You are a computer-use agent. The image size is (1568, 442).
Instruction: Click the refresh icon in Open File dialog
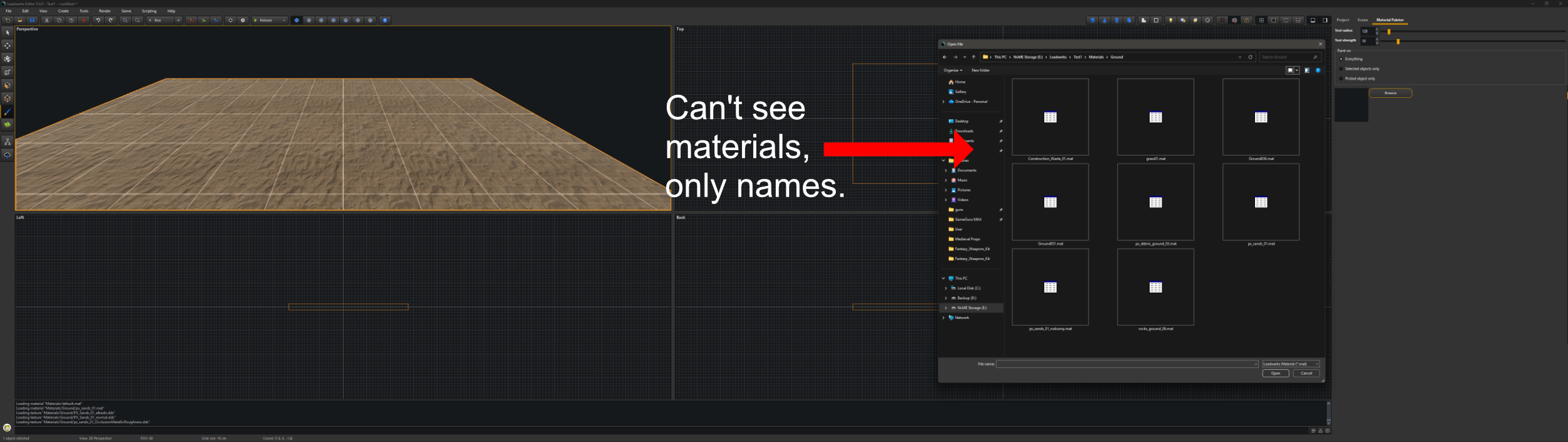pos(1250,57)
